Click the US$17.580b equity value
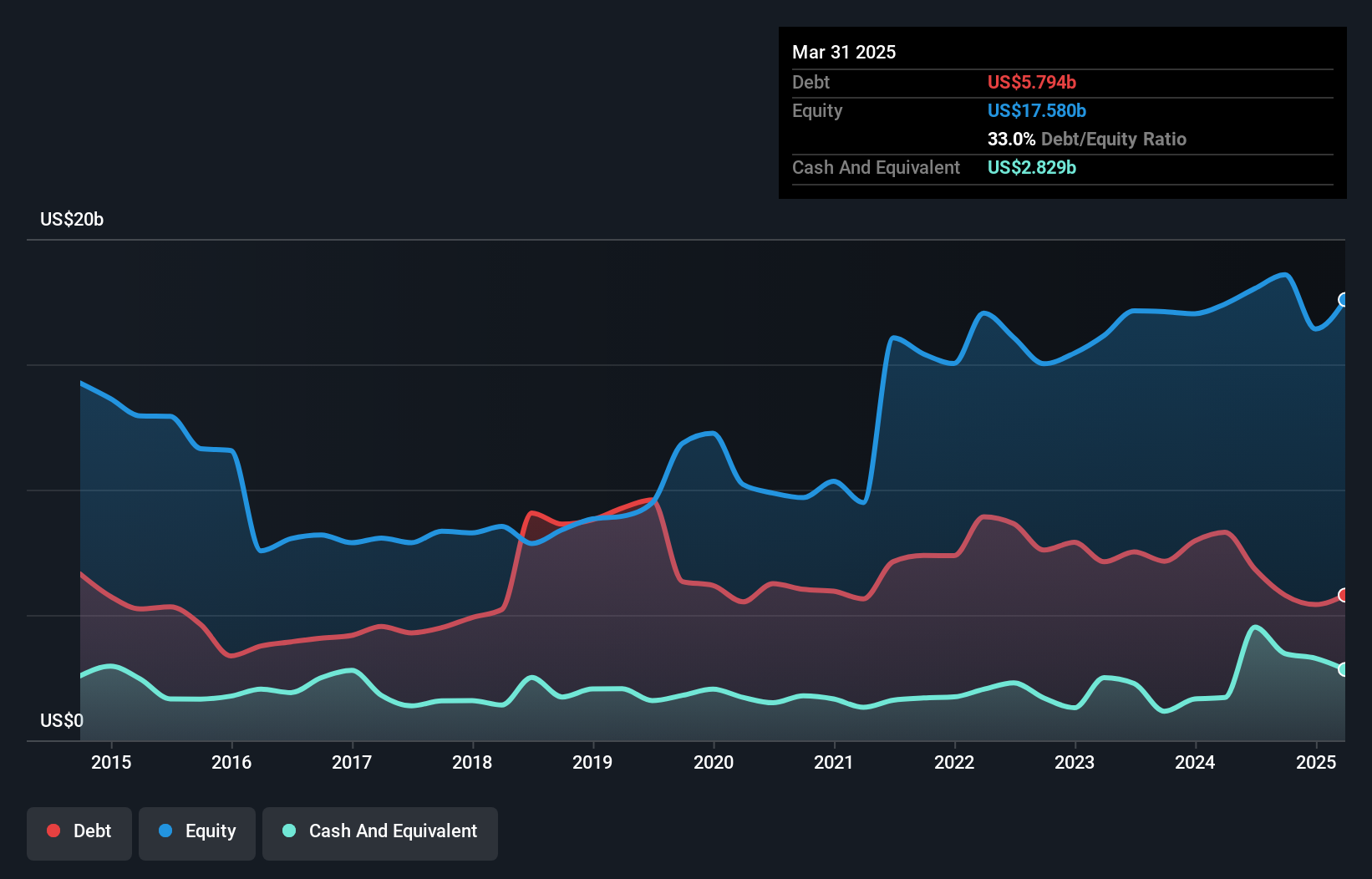1372x879 pixels. [x=1036, y=111]
